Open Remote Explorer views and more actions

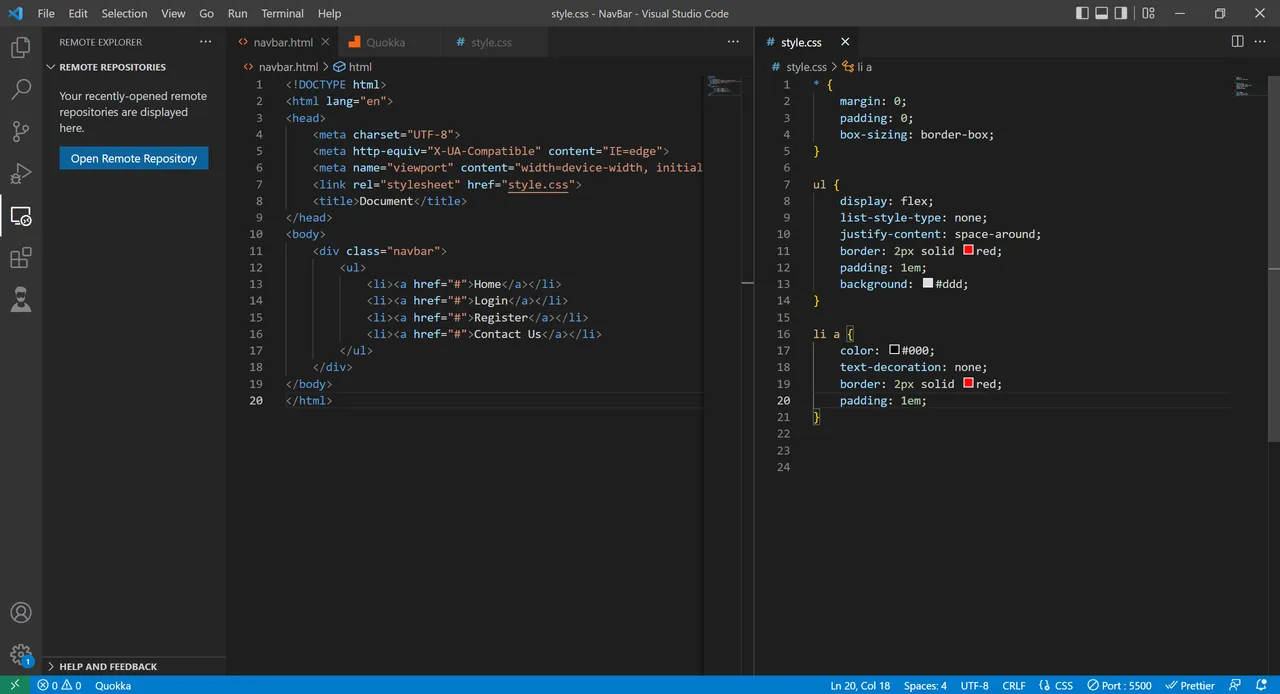pyautogui.click(x=205, y=42)
